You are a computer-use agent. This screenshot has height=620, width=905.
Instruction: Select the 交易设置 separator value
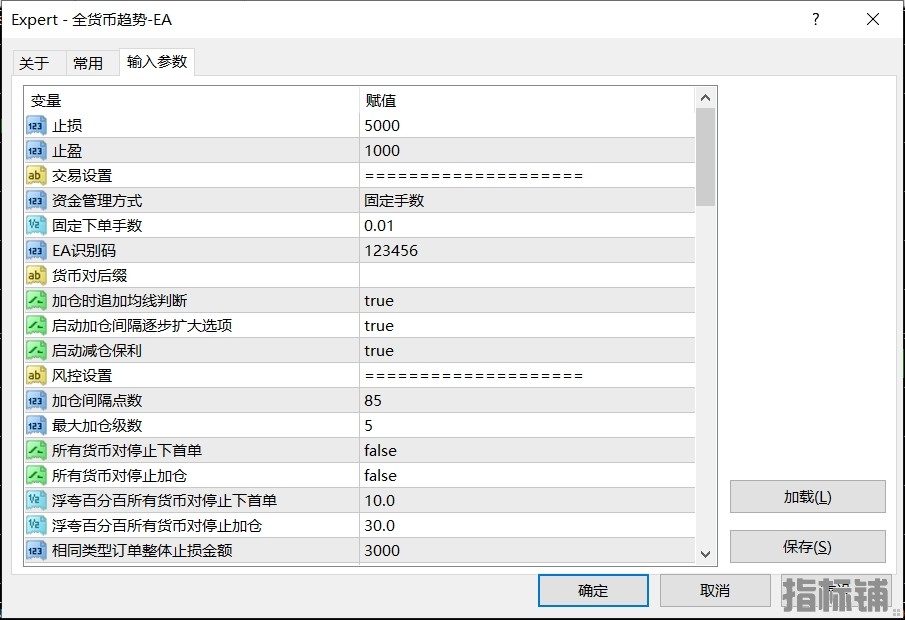pyautogui.click(x=474, y=175)
